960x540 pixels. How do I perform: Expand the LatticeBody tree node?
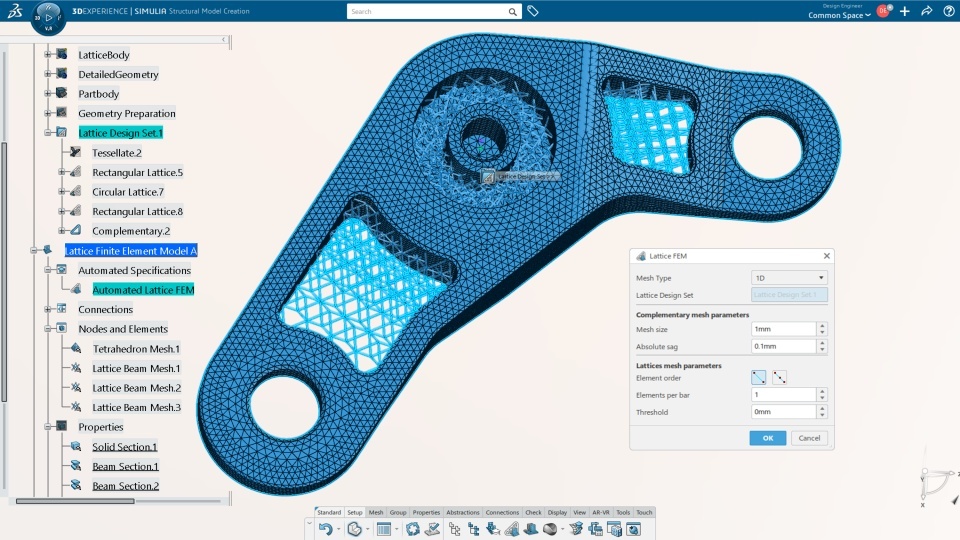click(48, 54)
